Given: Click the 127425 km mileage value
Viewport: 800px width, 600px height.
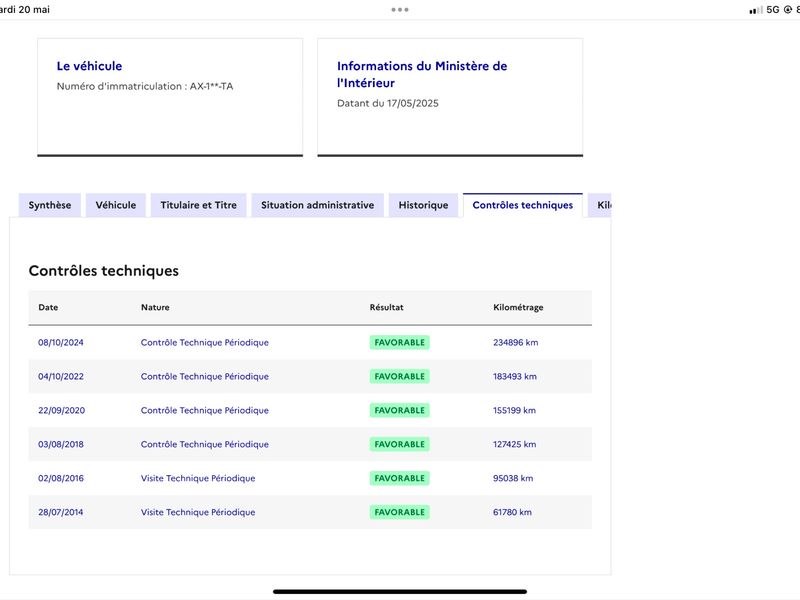Looking at the screenshot, I should (x=514, y=444).
